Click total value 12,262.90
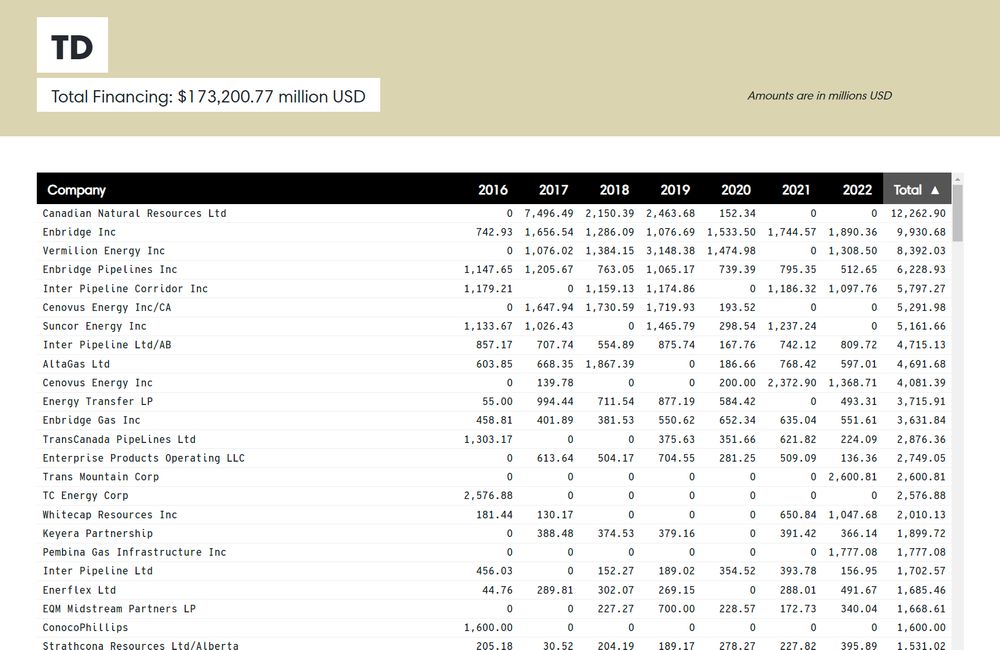The image size is (1000, 650). coord(918,213)
